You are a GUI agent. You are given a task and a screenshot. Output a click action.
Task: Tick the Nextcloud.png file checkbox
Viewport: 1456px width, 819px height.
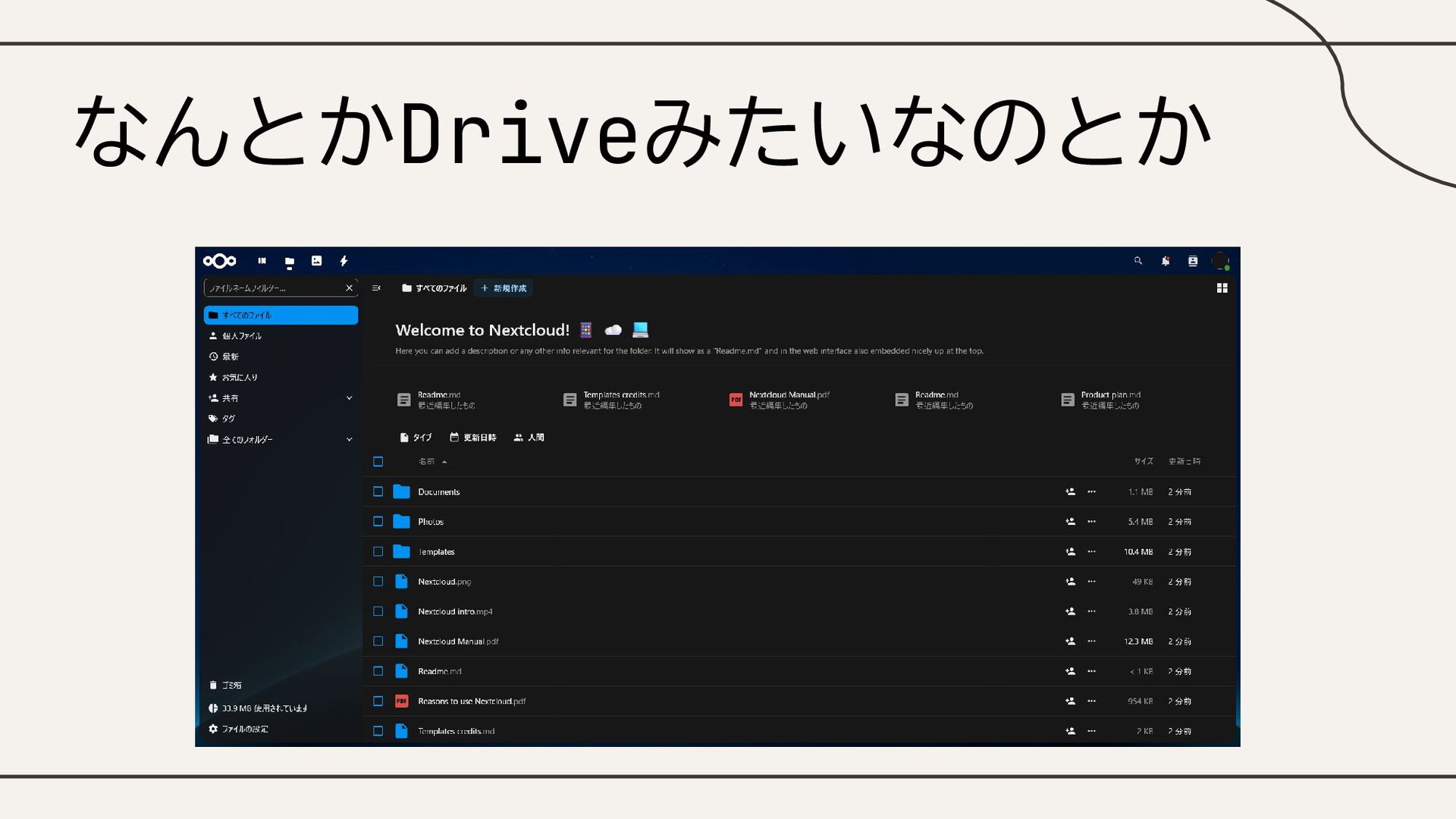[378, 582]
